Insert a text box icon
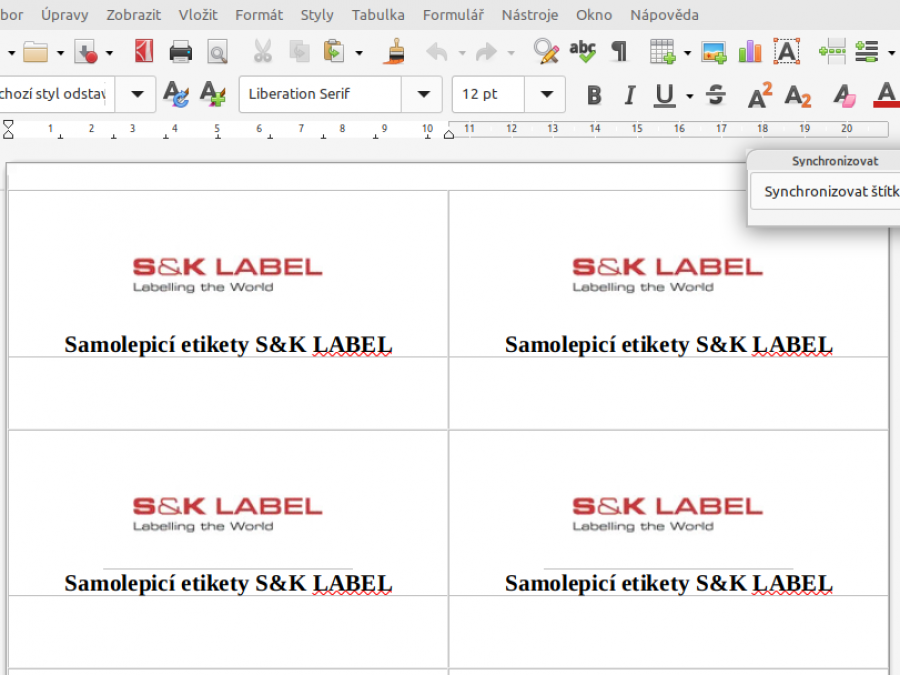900x675 pixels. [x=786, y=51]
